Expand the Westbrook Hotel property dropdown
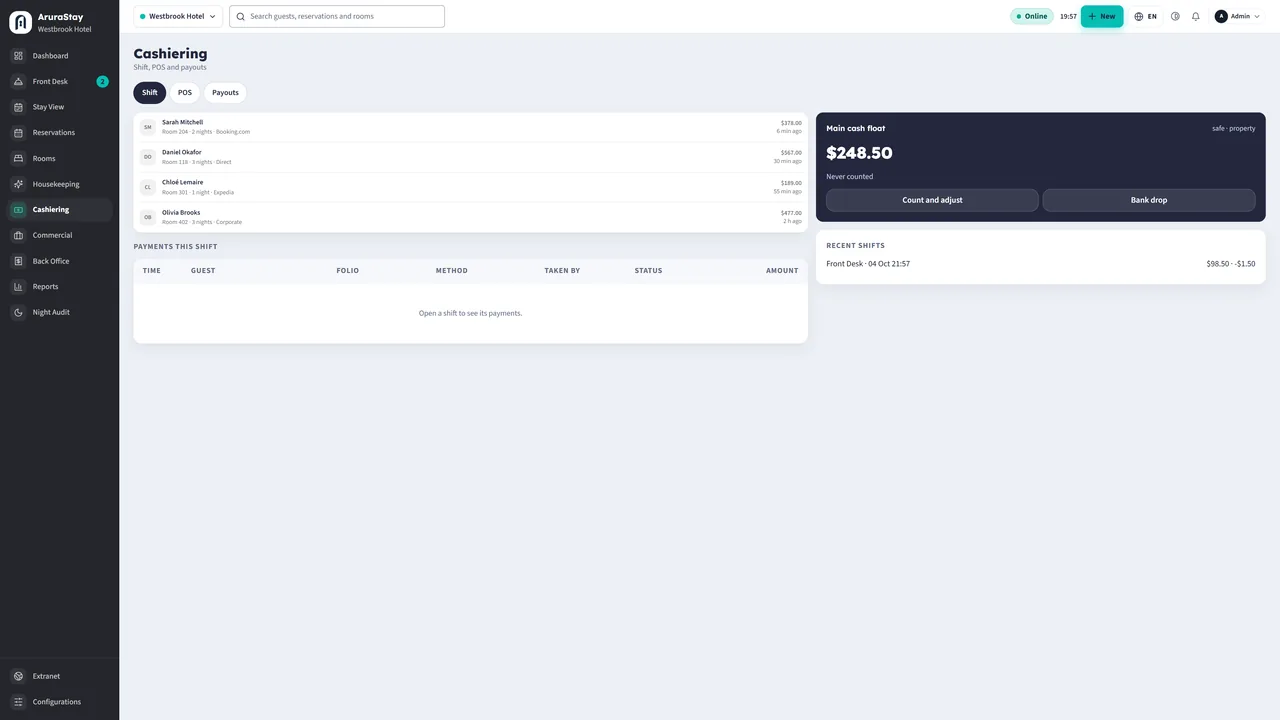The width and height of the screenshot is (1280, 720). tap(178, 16)
